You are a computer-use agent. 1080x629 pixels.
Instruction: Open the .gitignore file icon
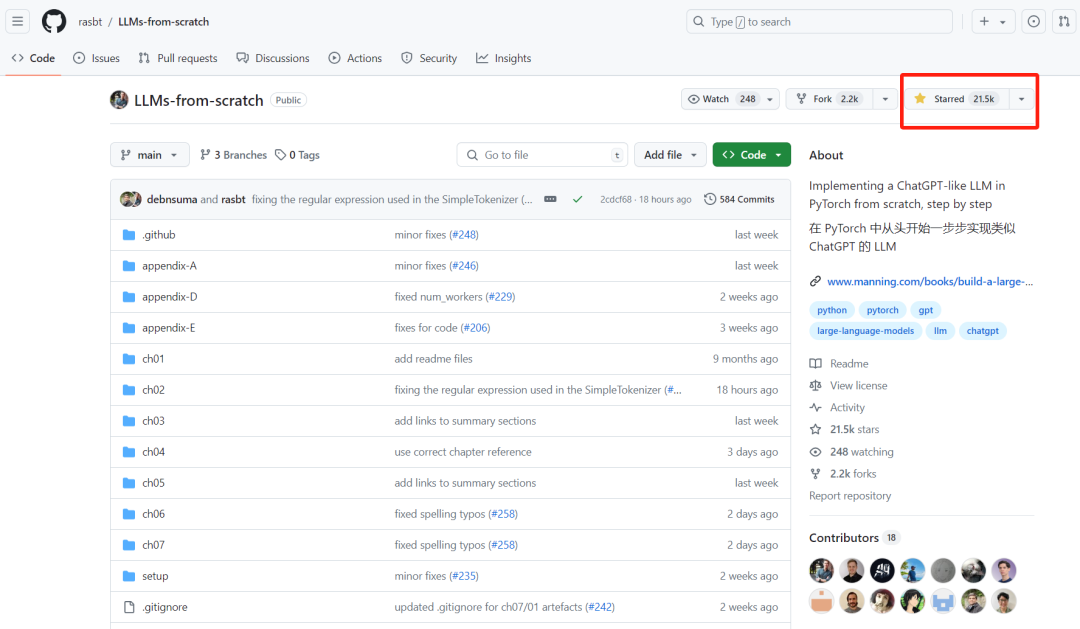[129, 607]
